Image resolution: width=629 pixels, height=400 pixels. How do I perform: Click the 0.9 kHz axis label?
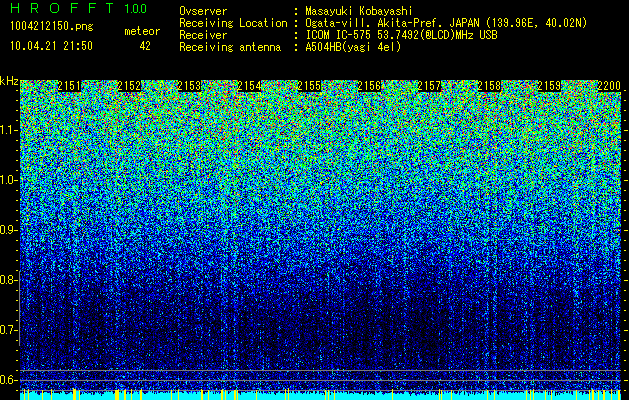click(x=8, y=230)
